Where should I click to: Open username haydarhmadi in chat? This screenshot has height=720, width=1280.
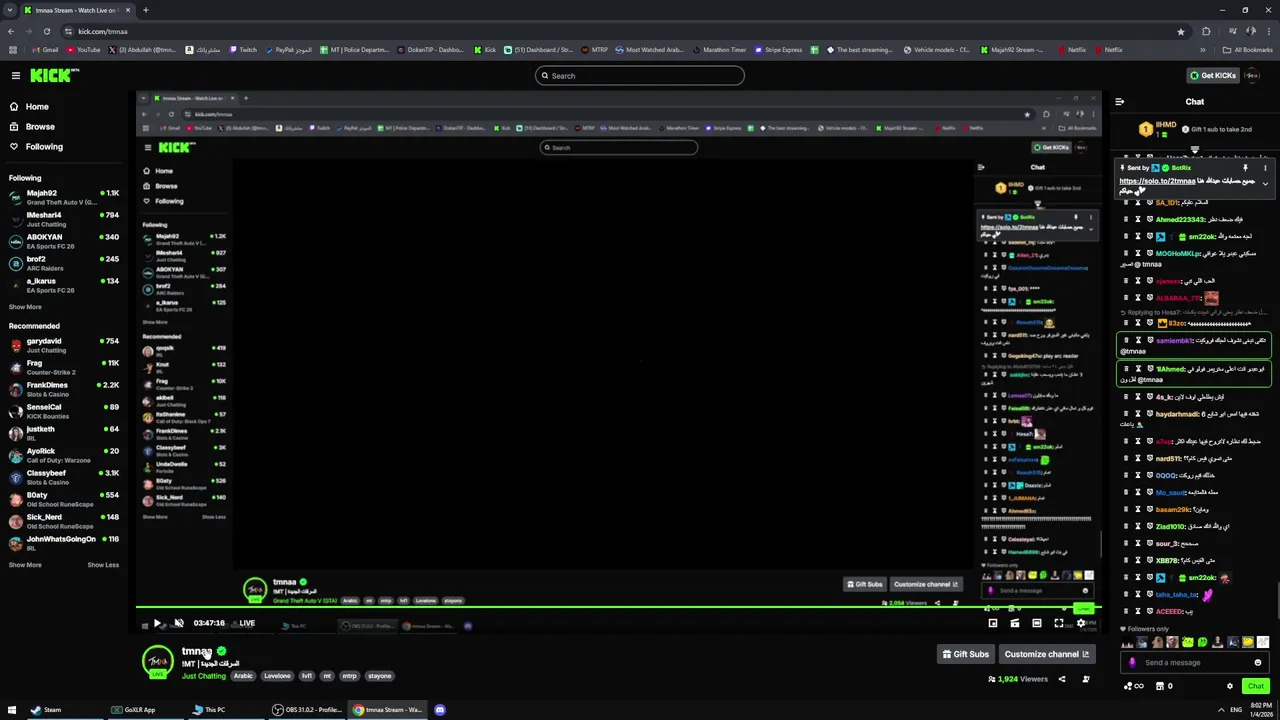1177,414
